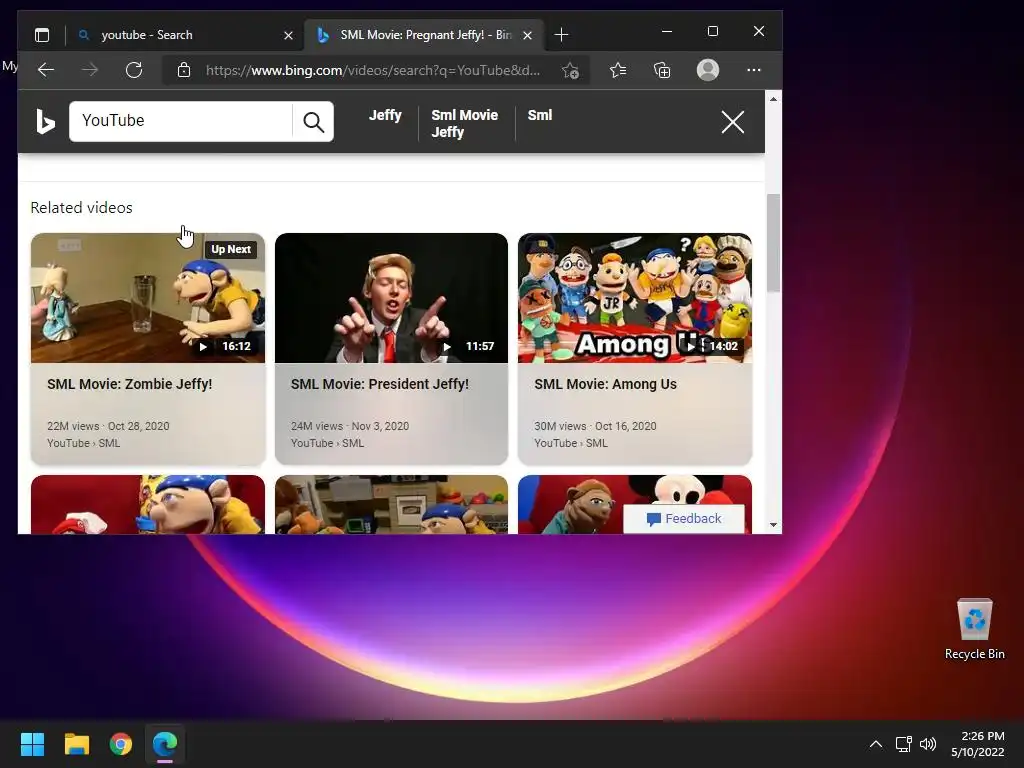Focus the YouTube search box
The width and height of the screenshot is (1024, 768).
coord(180,121)
